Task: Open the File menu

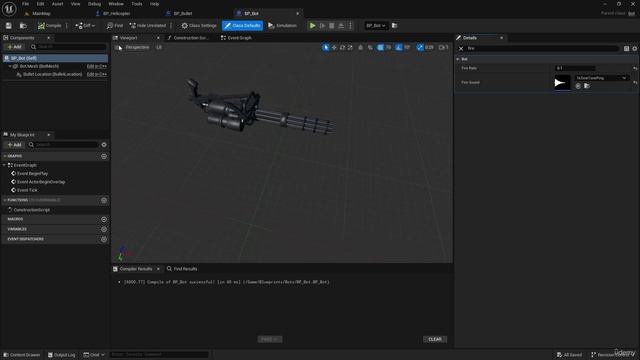Action: (25, 4)
